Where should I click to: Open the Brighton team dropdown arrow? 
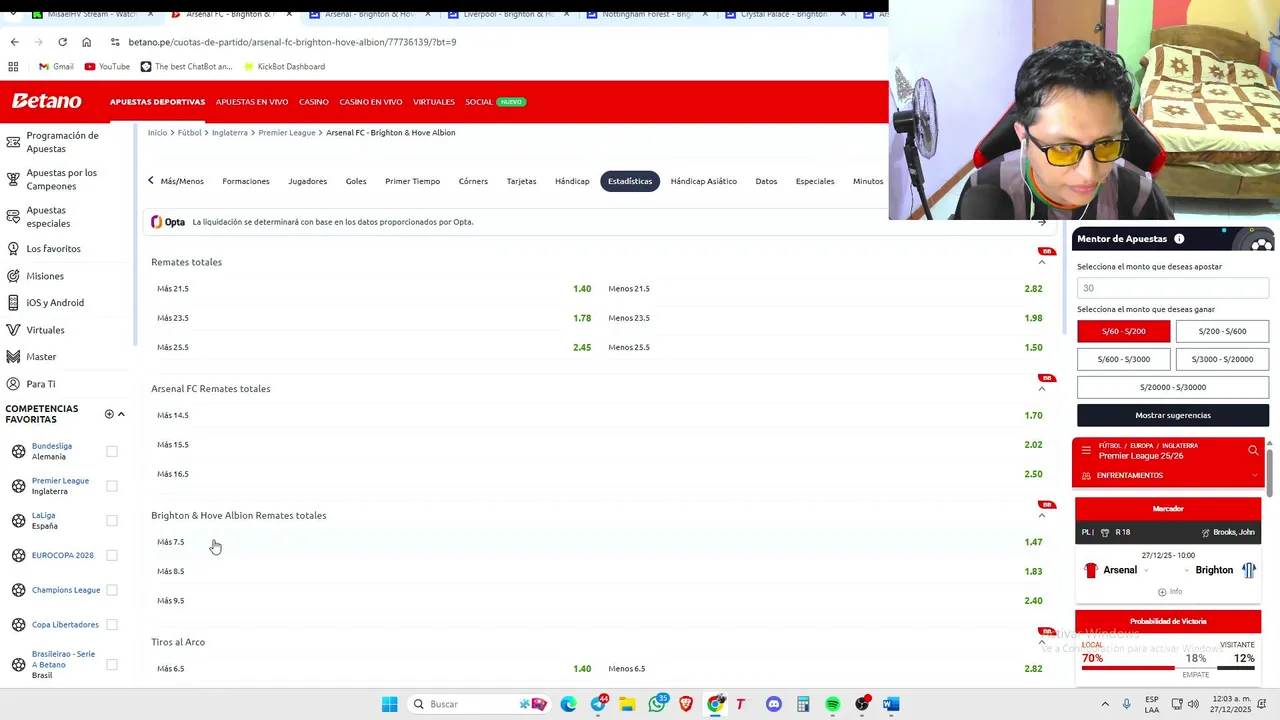pos(1187,570)
